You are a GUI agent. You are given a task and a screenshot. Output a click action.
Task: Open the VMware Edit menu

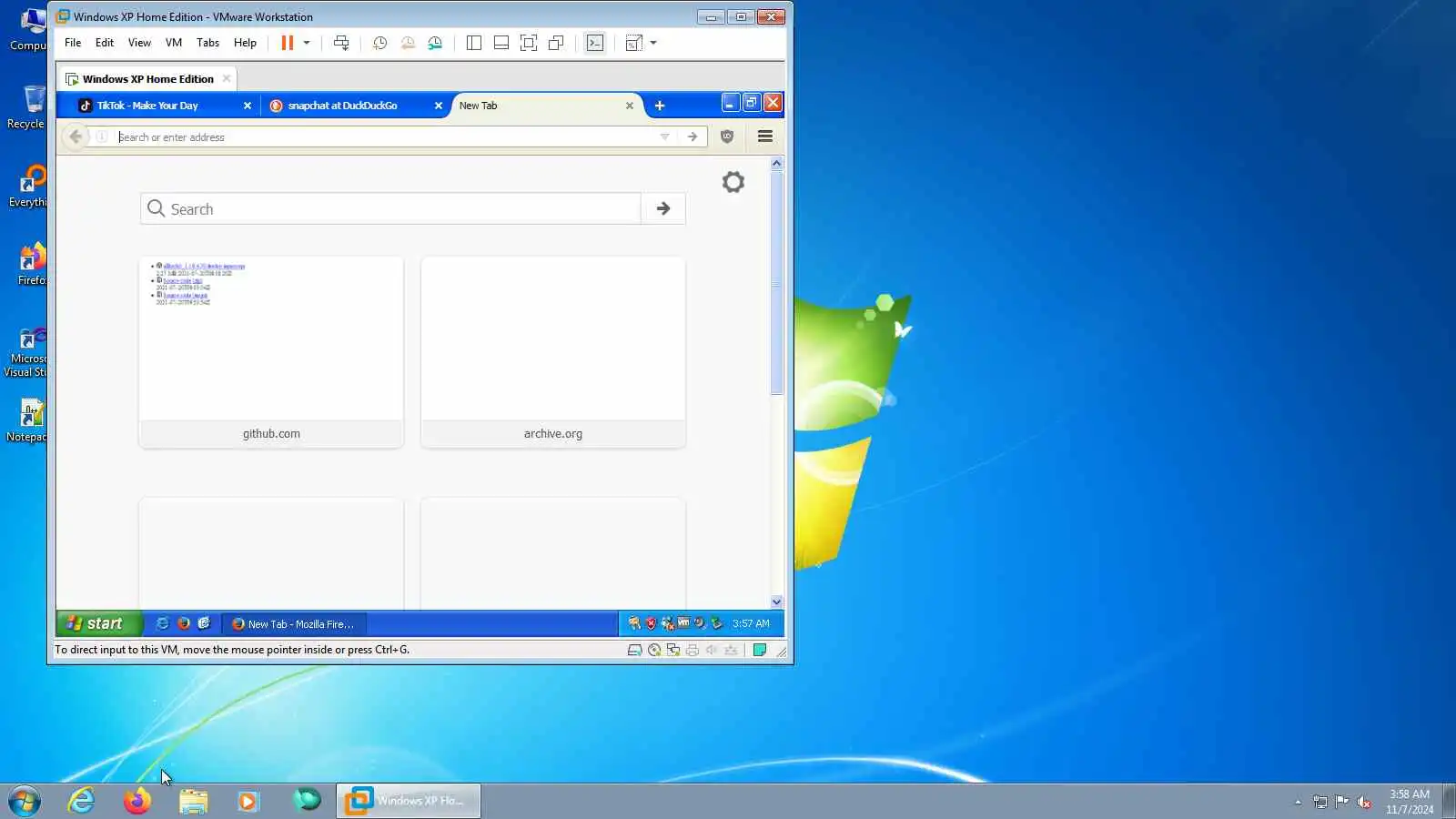105,43
